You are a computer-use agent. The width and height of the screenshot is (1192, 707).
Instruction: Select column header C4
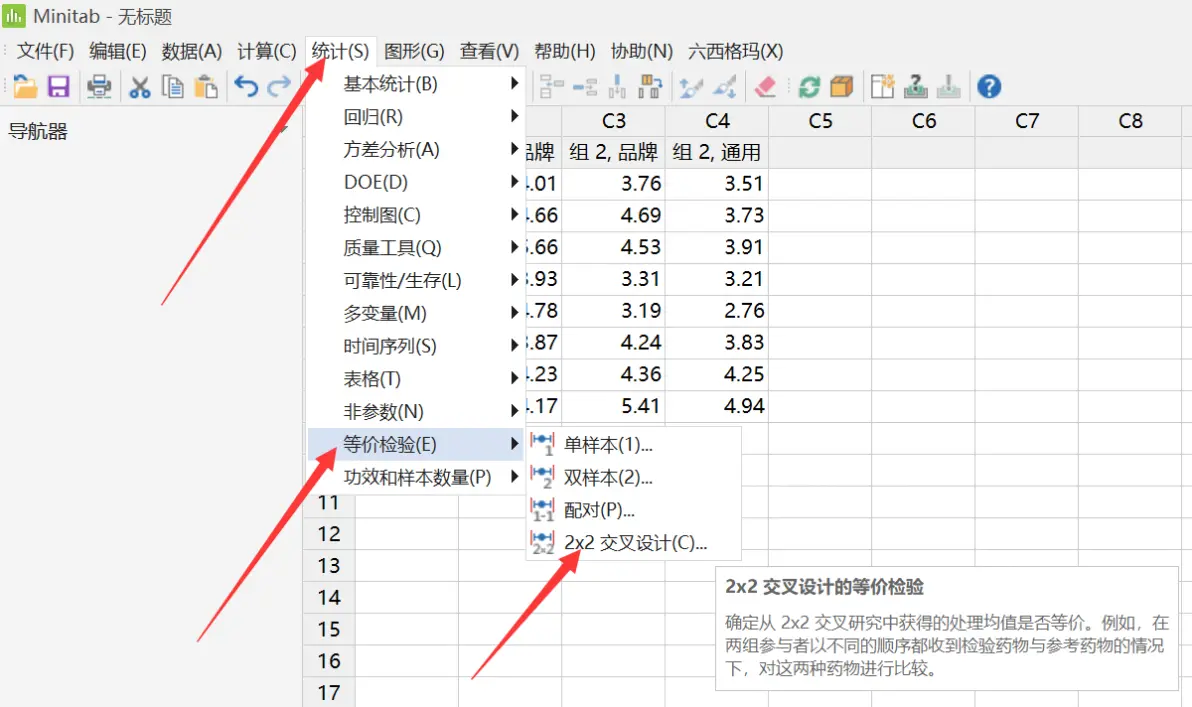click(717, 121)
